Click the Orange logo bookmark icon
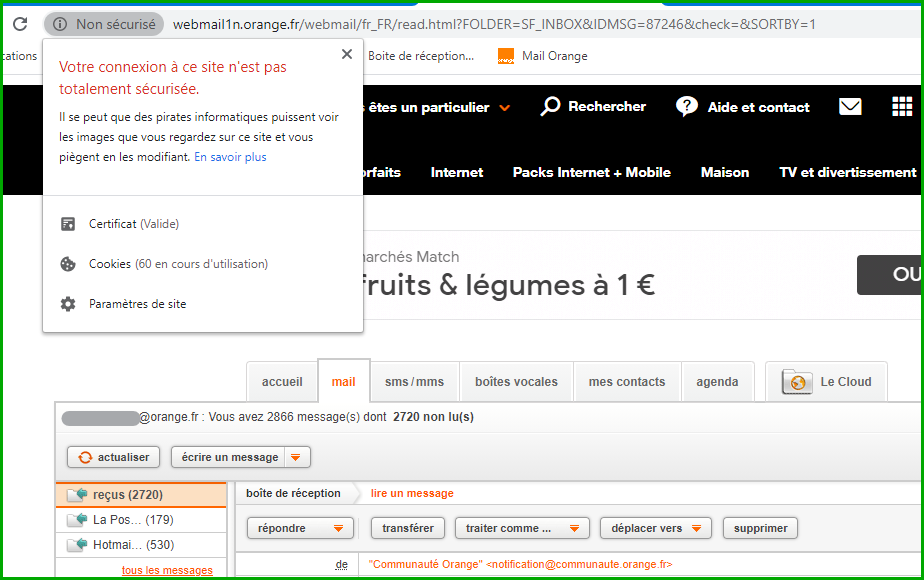The height and width of the screenshot is (580, 924). (x=506, y=56)
